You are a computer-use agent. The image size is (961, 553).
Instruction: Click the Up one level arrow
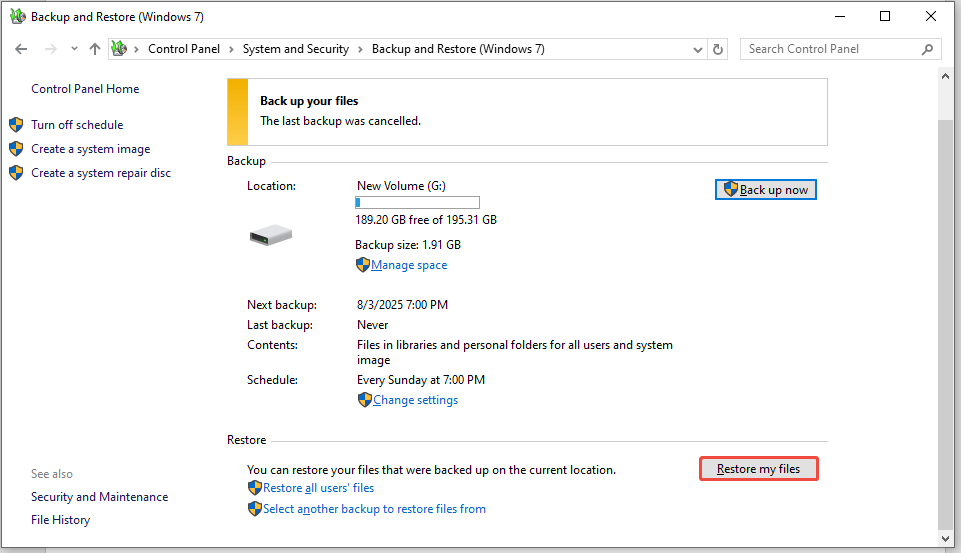click(x=95, y=49)
